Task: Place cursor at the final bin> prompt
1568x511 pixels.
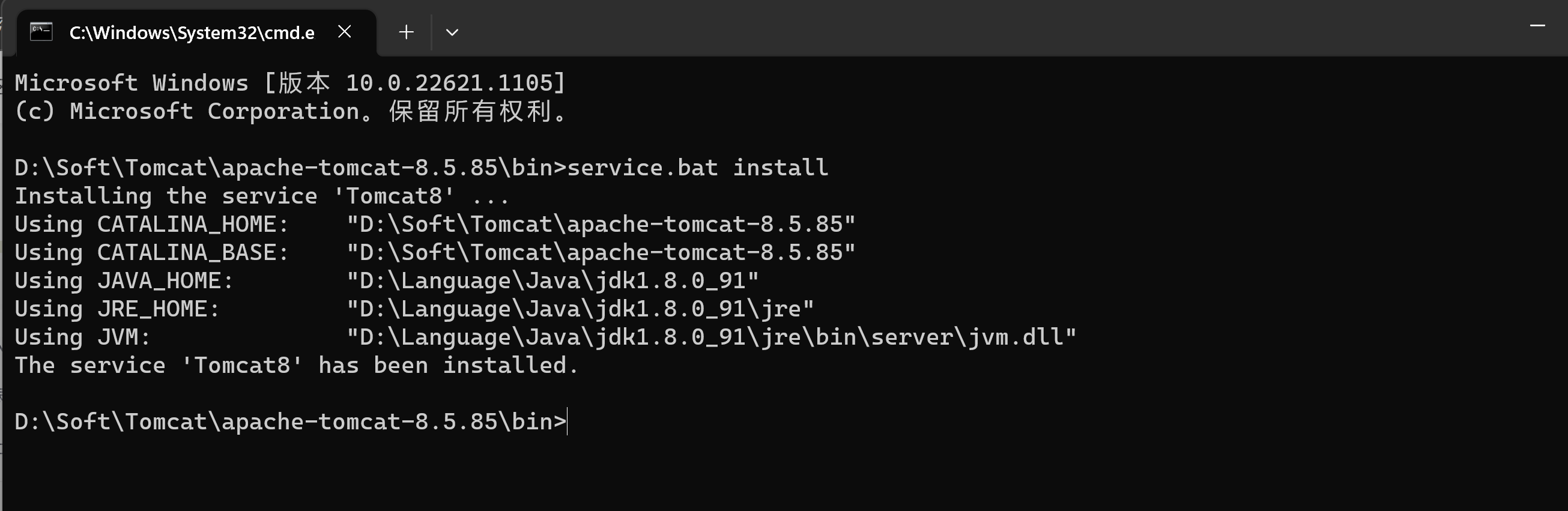Action: (x=568, y=422)
